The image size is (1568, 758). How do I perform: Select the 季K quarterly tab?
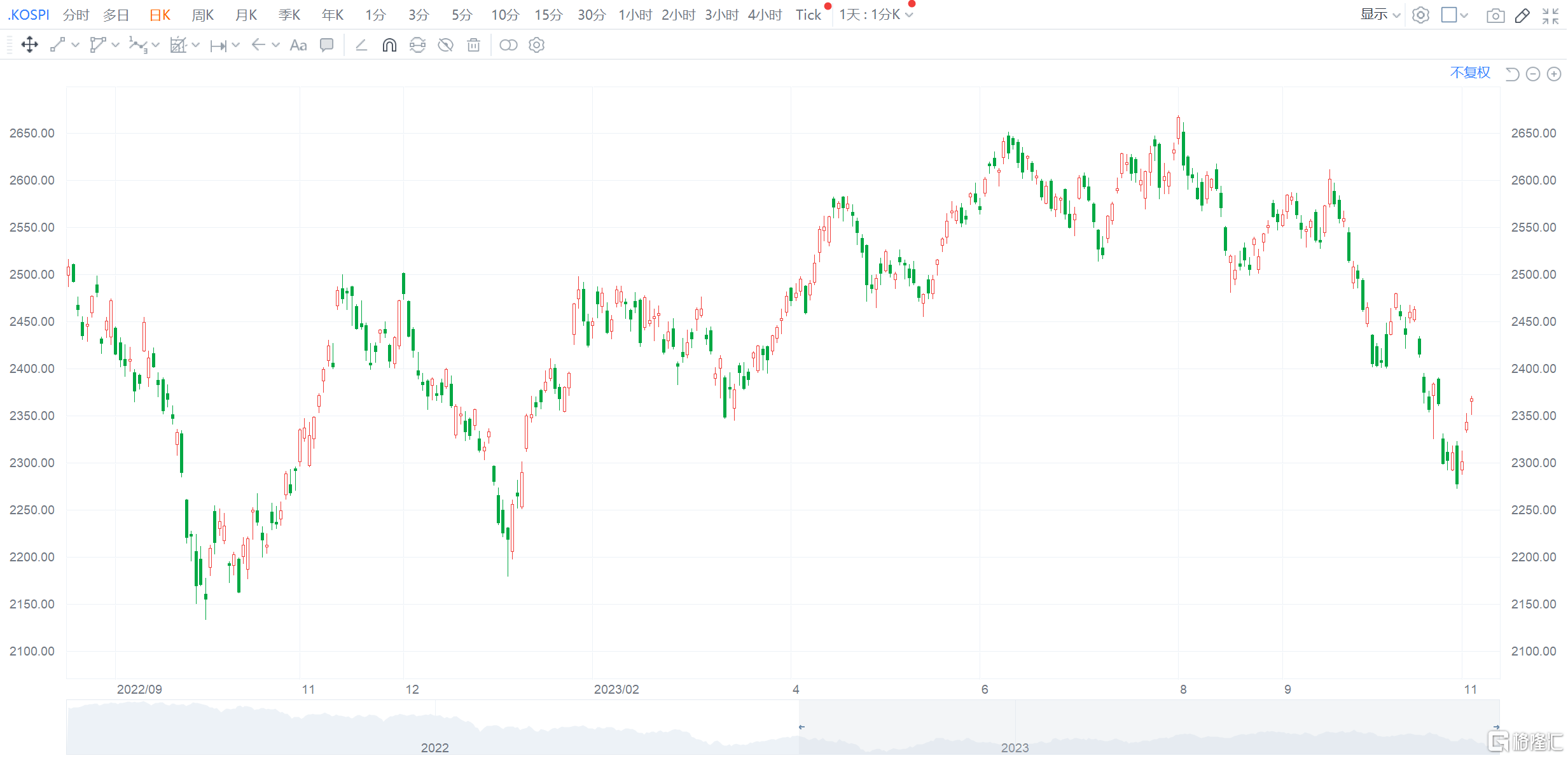(289, 15)
